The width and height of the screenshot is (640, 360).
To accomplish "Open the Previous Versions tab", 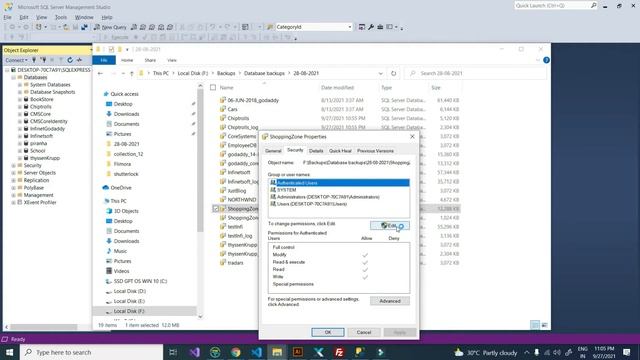I will click(376, 151).
